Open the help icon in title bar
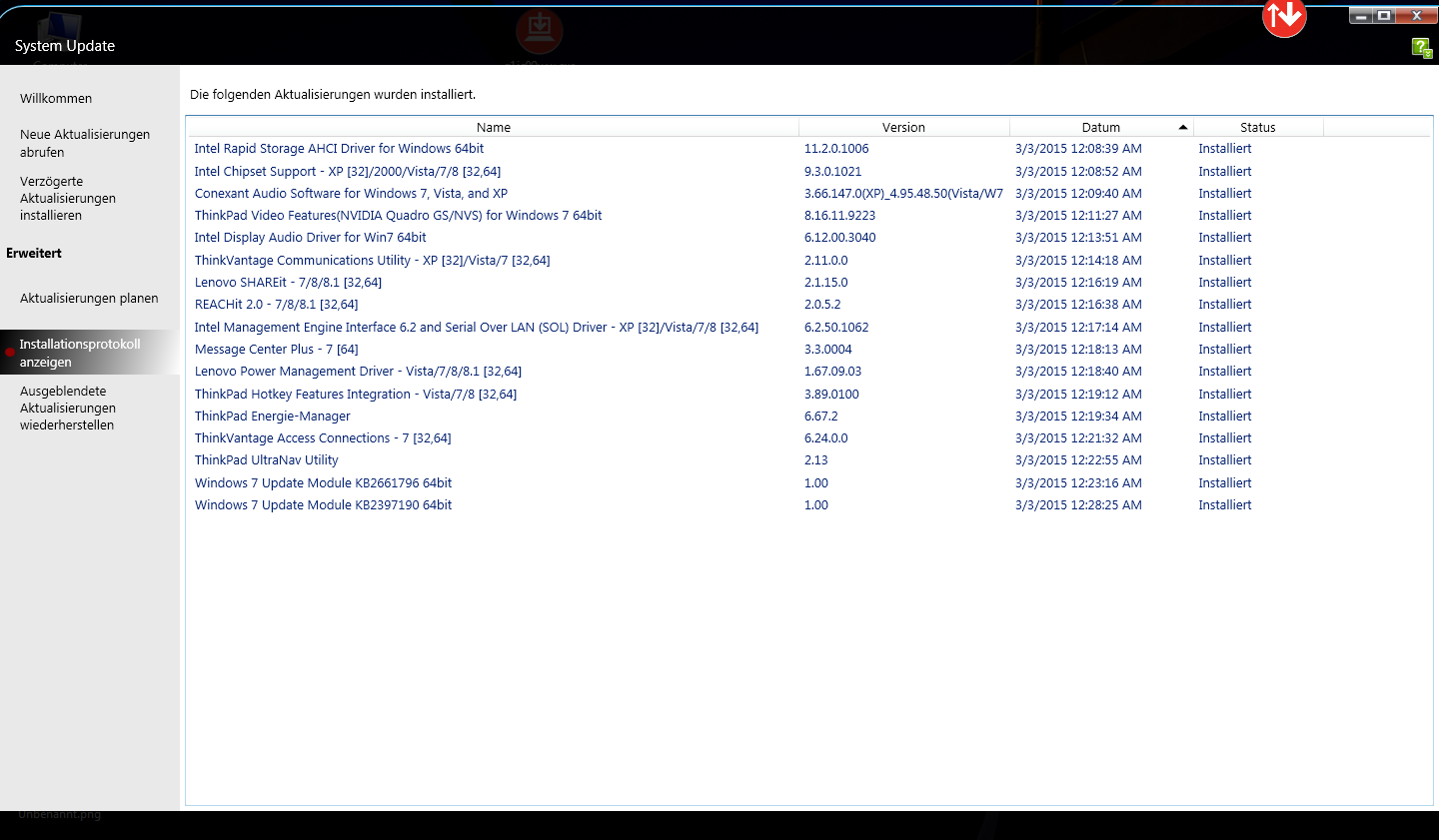This screenshot has width=1439, height=840. [x=1422, y=47]
